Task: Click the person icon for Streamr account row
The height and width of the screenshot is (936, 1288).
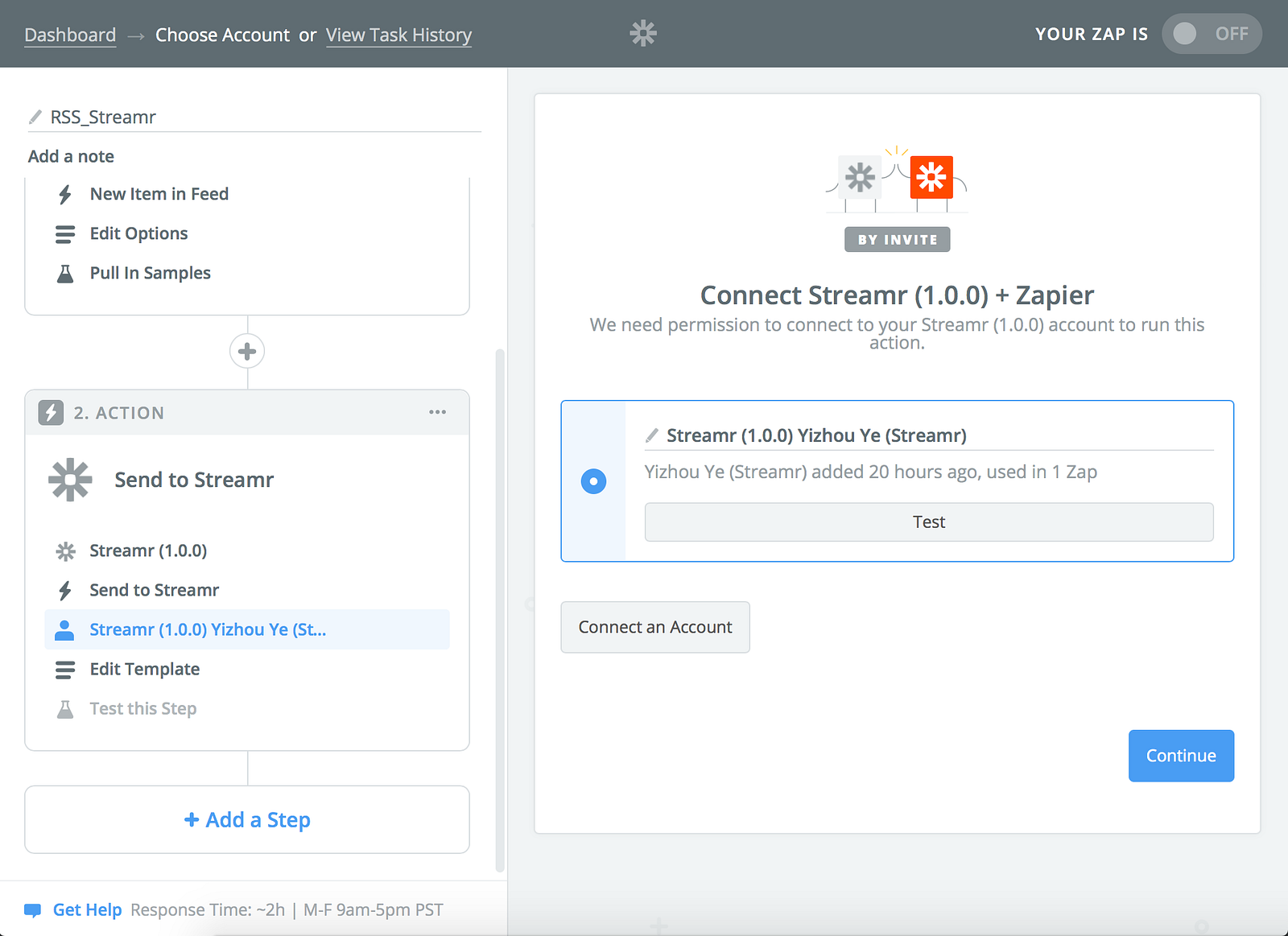Action: point(64,630)
